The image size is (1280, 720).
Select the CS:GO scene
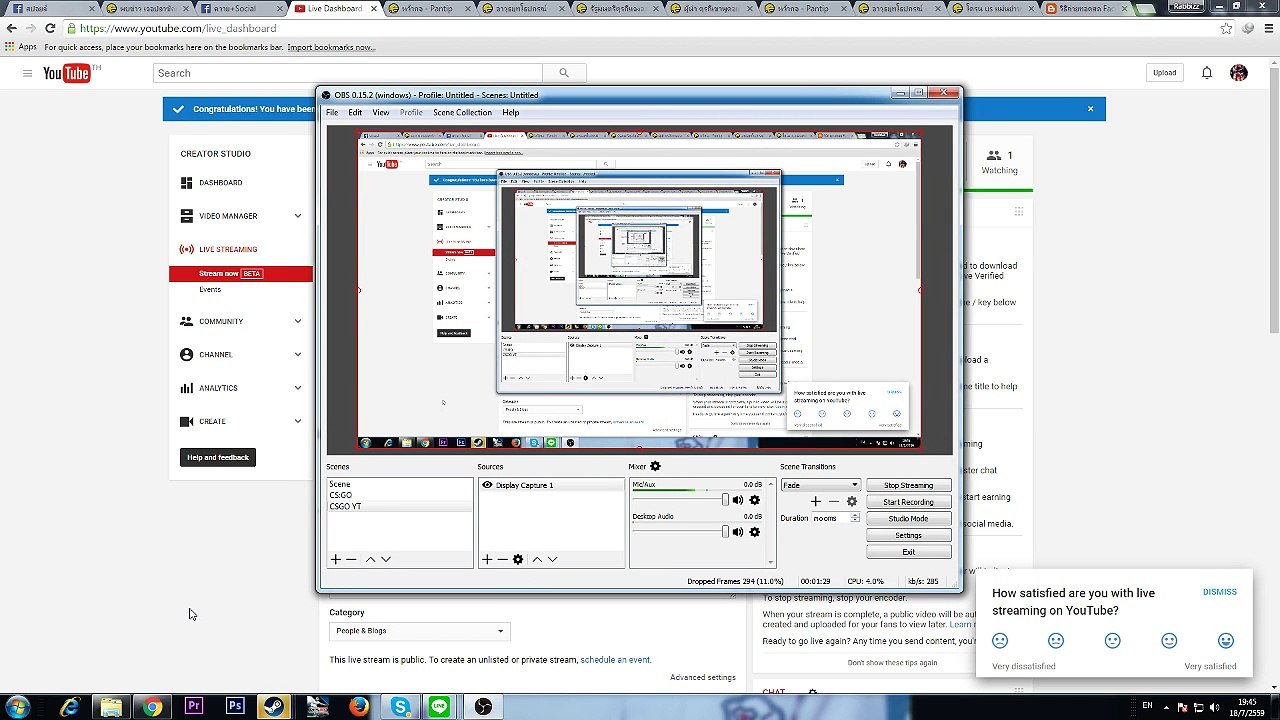[341, 495]
